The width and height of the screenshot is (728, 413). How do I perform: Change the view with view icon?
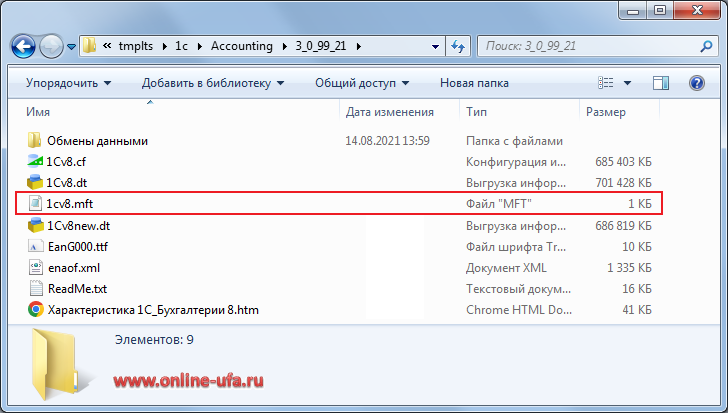(605, 83)
